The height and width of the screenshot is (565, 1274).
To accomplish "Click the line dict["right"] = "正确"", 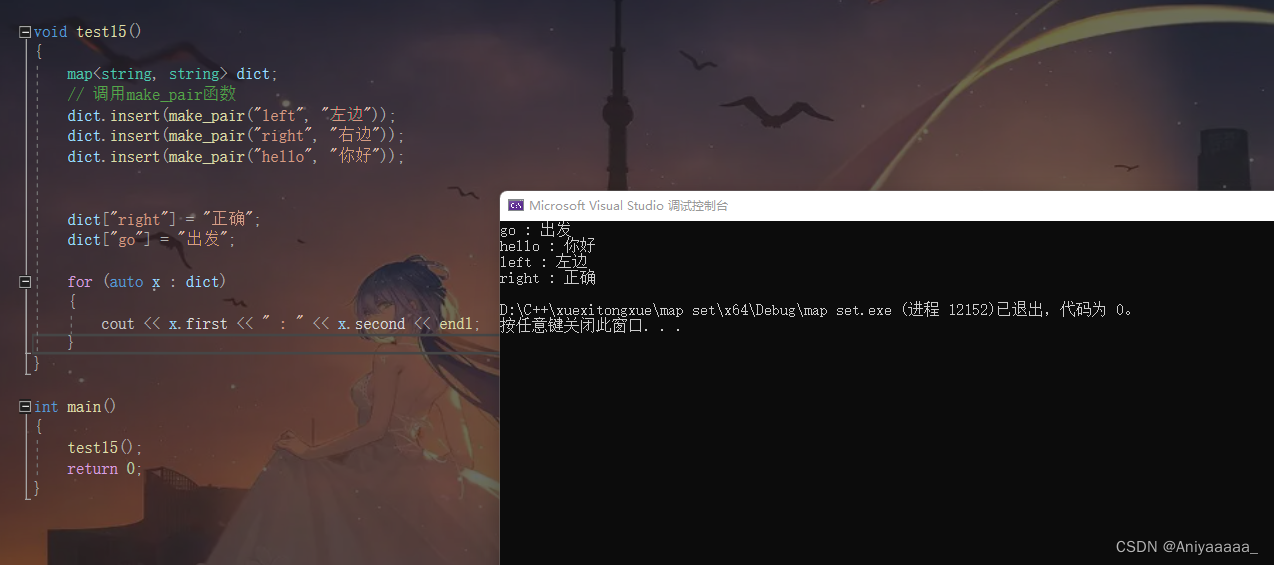I will coord(164,219).
